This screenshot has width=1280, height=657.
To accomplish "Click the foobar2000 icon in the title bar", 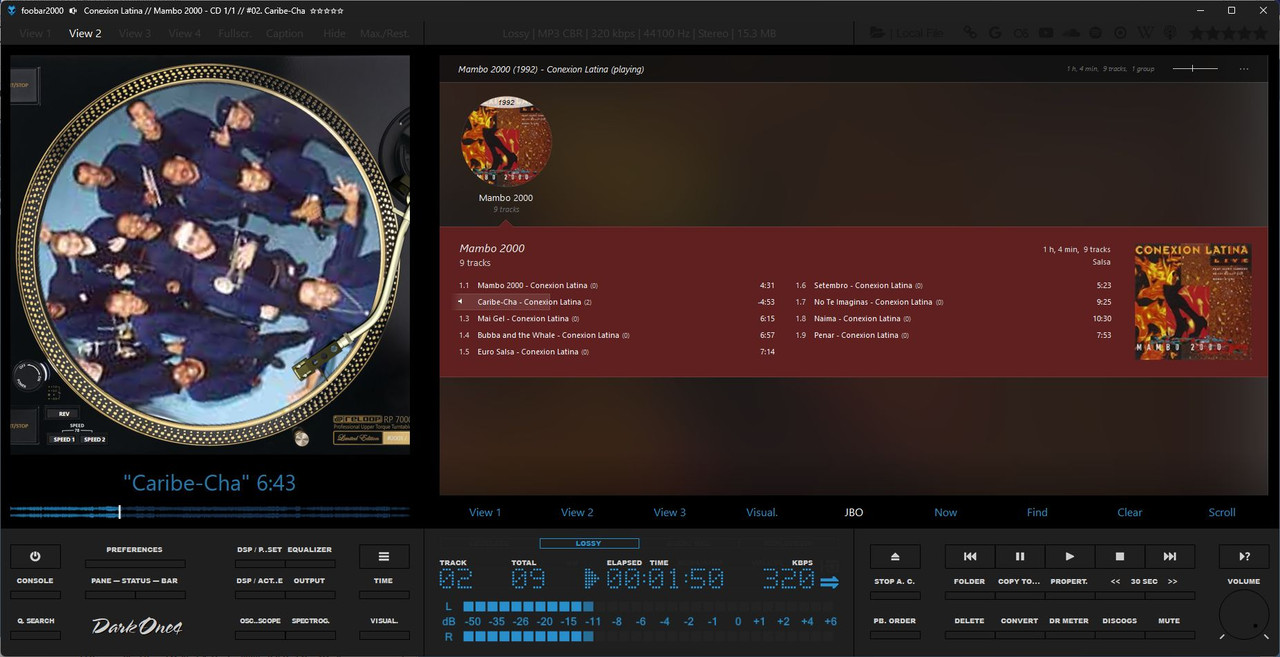I will click(x=11, y=10).
